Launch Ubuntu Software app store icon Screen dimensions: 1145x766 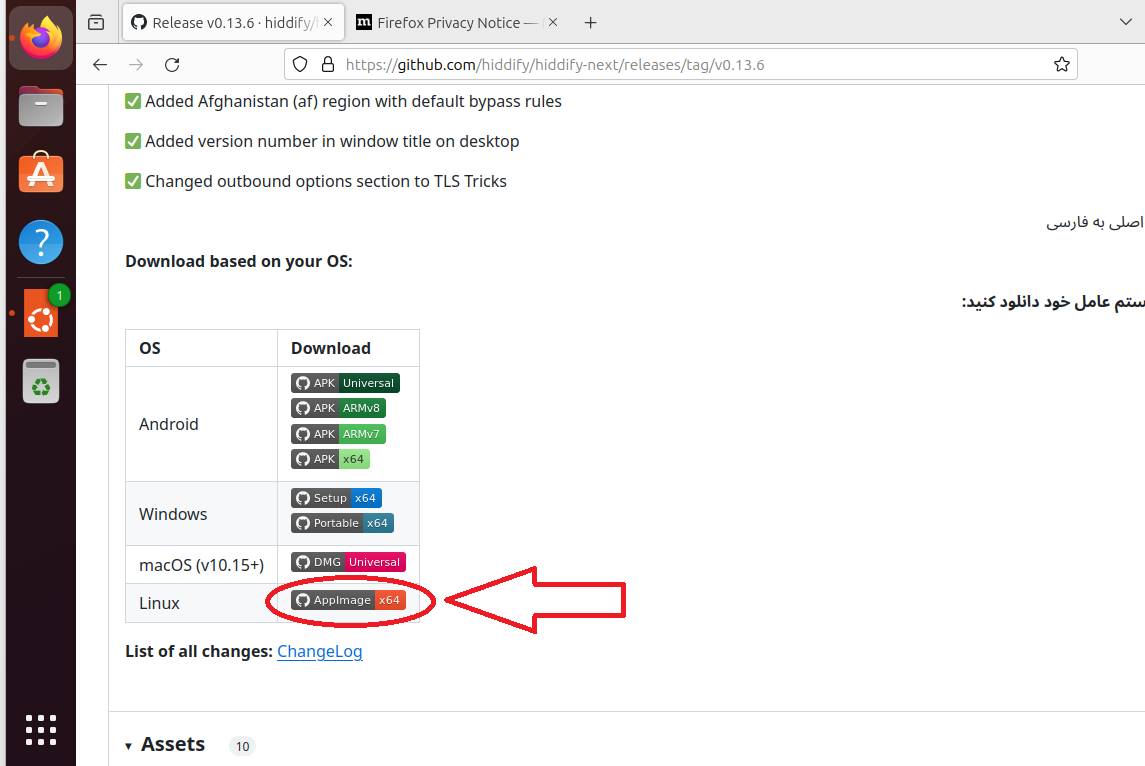point(41,174)
